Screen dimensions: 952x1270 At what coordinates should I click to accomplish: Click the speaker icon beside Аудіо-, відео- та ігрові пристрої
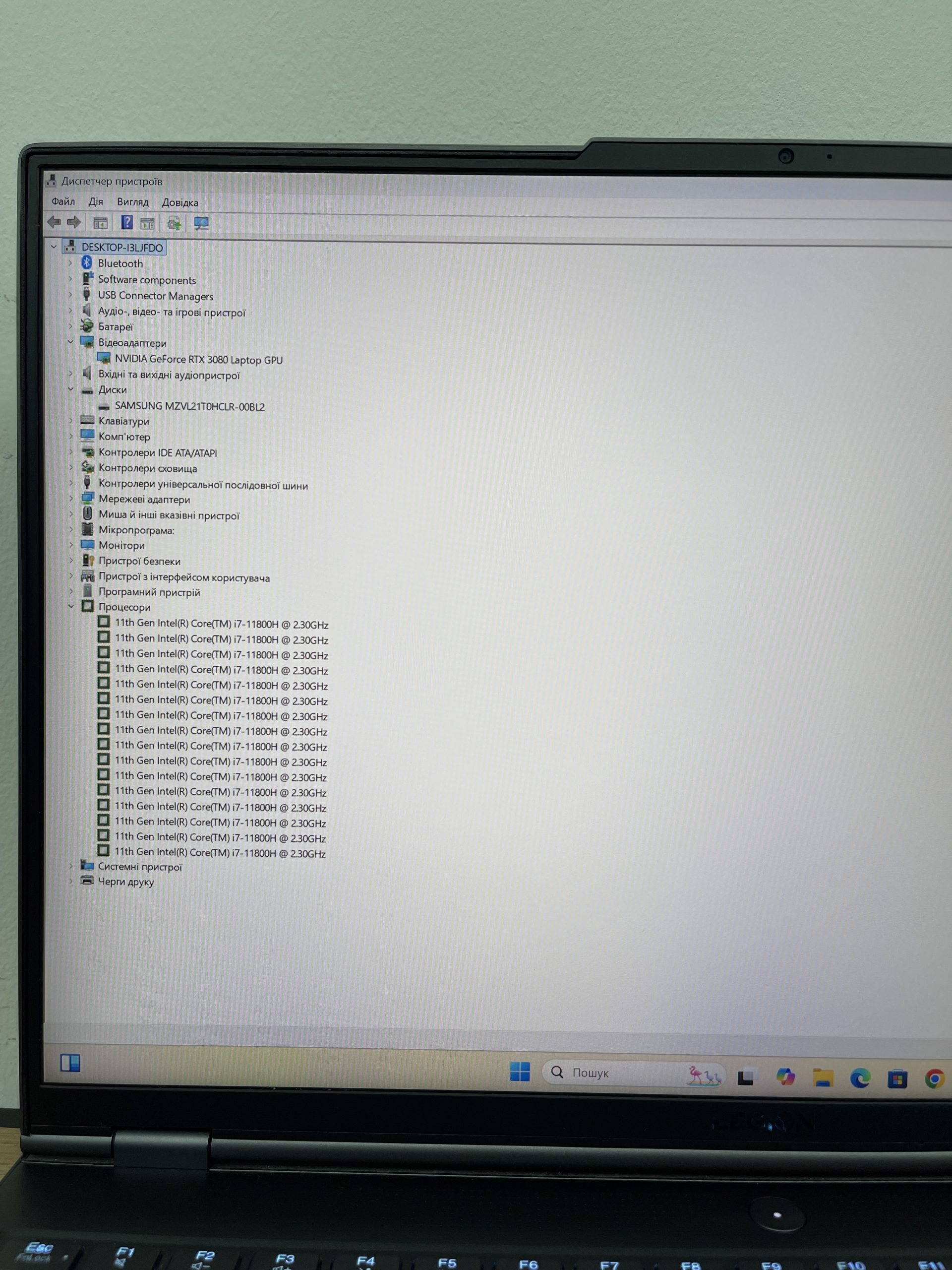[x=87, y=310]
